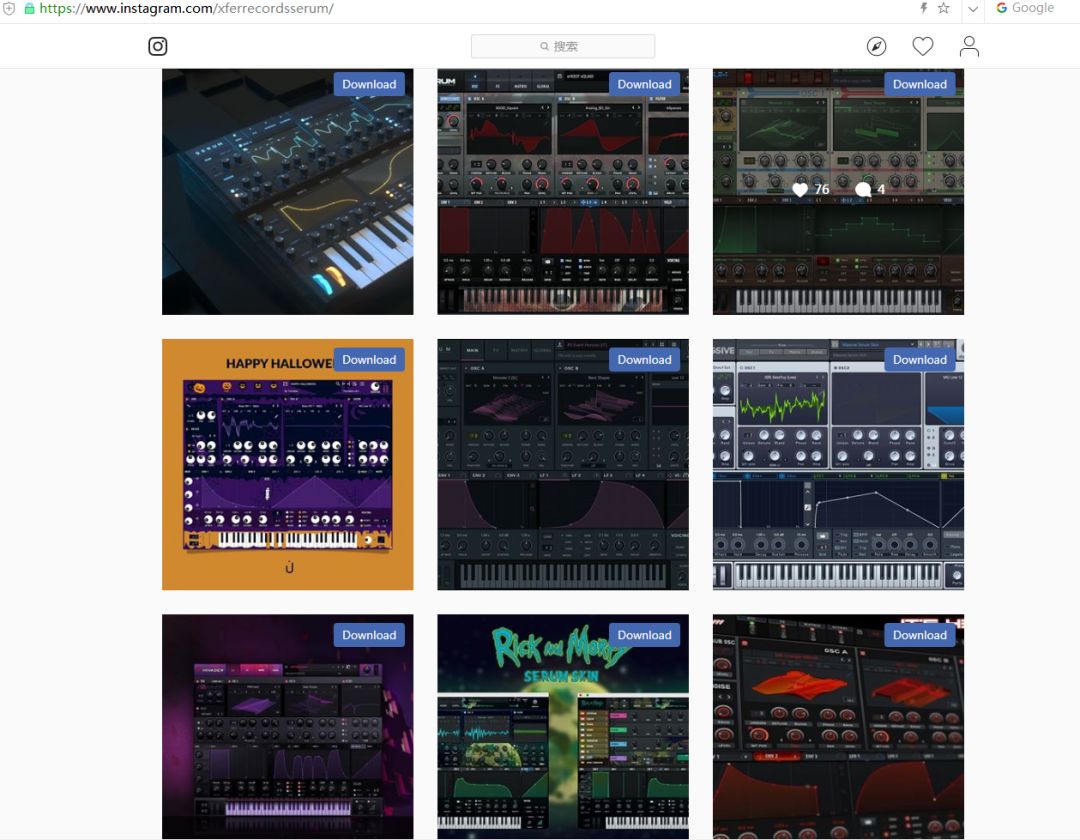The image size is (1080, 840).
Task: Download the purple neon Serum post
Action: tap(369, 635)
